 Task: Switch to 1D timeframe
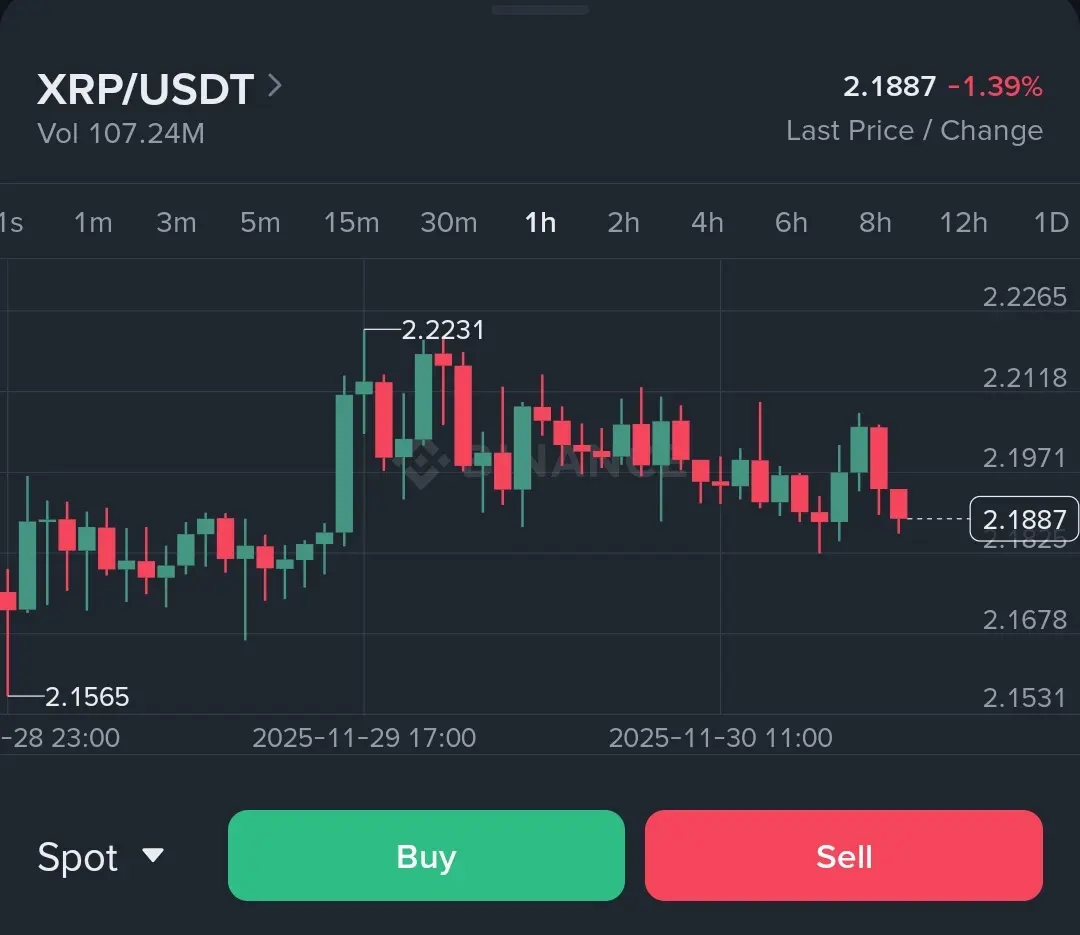coord(1051,222)
